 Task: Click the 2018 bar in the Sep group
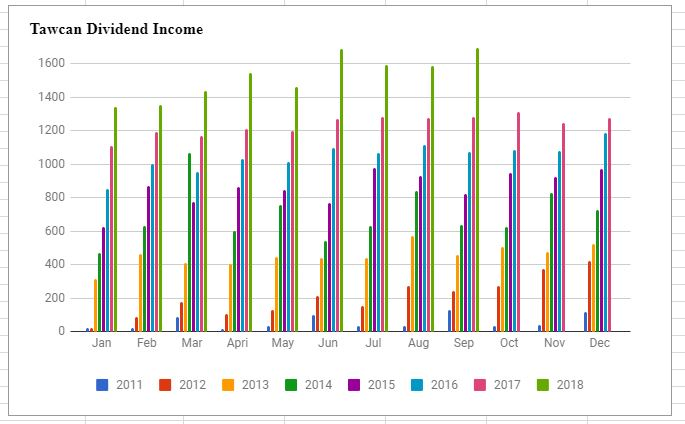click(477, 190)
